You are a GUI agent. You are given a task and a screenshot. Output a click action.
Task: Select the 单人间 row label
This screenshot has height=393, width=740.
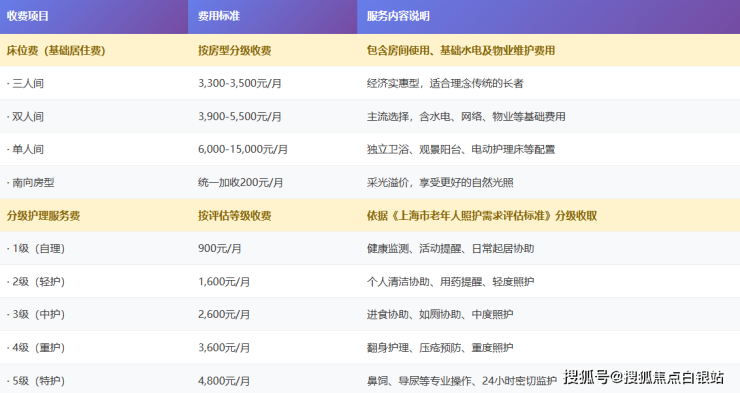pos(25,150)
